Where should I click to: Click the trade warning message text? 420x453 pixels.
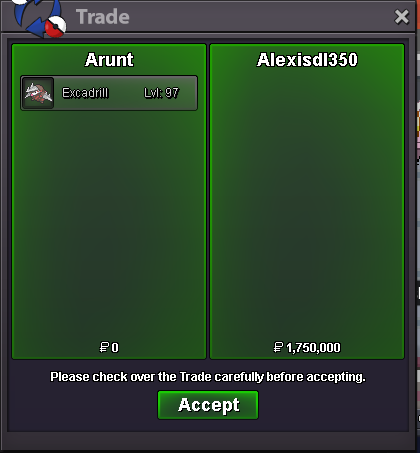208,377
